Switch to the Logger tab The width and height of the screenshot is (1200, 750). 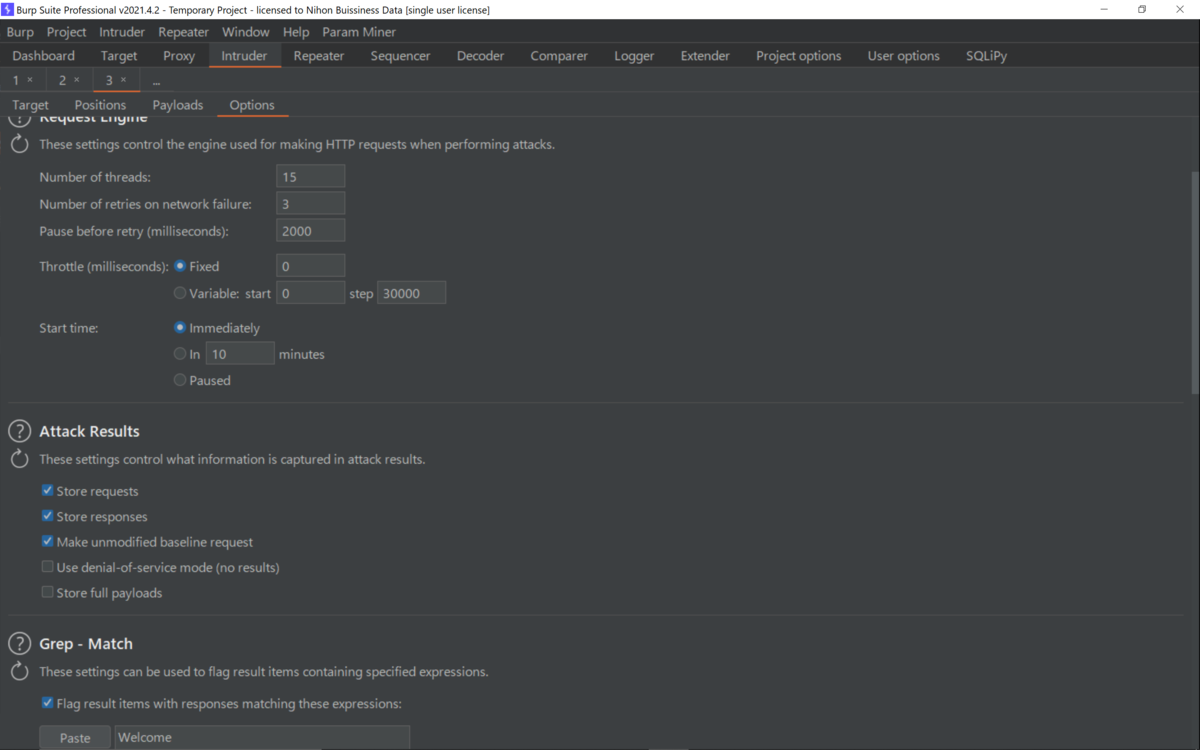coord(634,56)
